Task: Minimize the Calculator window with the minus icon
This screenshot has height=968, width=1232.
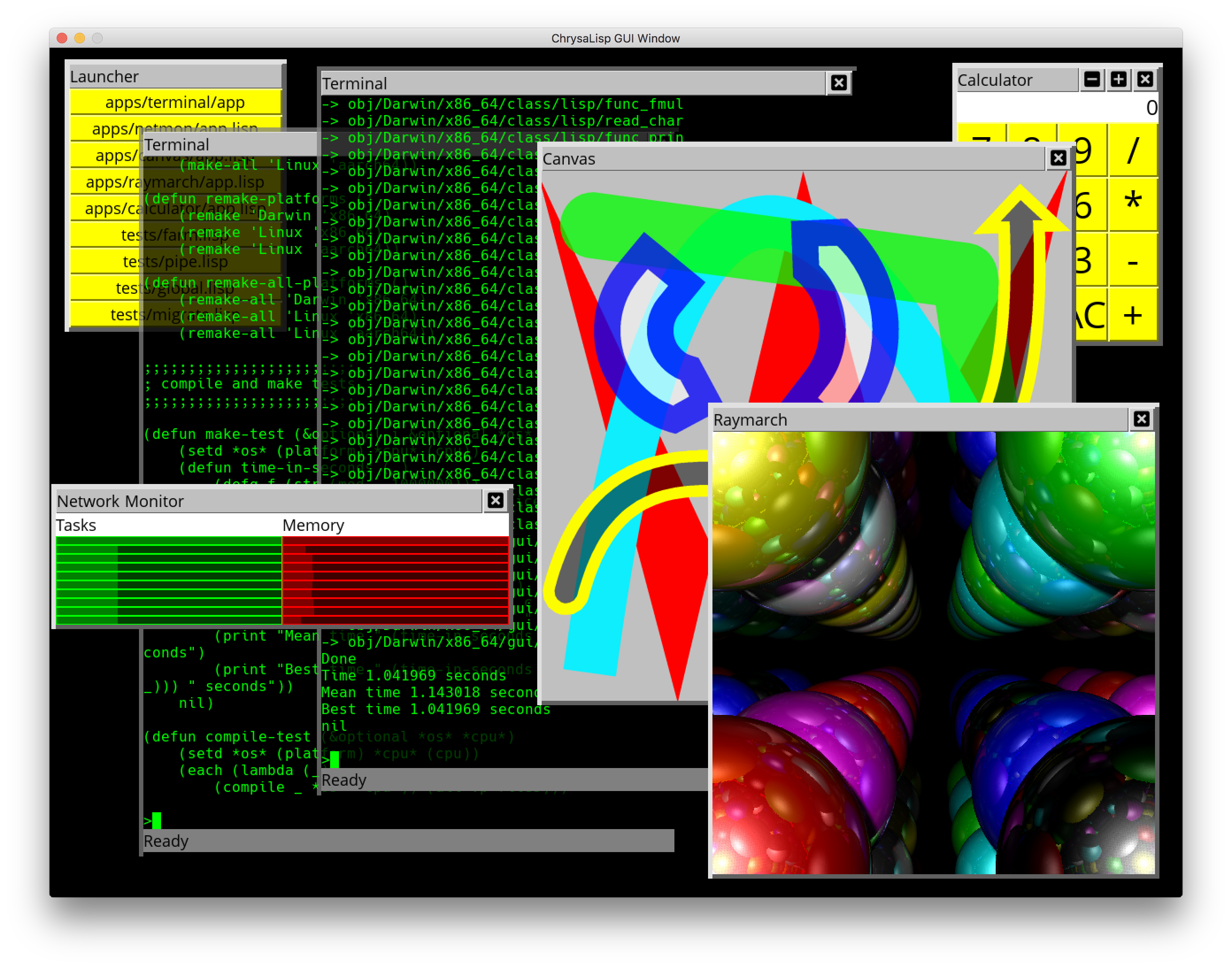Action: (1091, 79)
